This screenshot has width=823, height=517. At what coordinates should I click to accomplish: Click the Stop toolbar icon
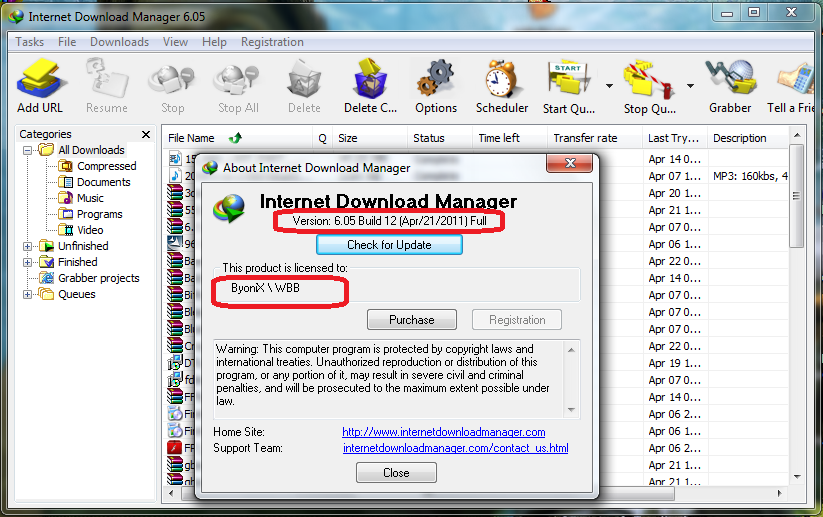pyautogui.click(x=172, y=86)
